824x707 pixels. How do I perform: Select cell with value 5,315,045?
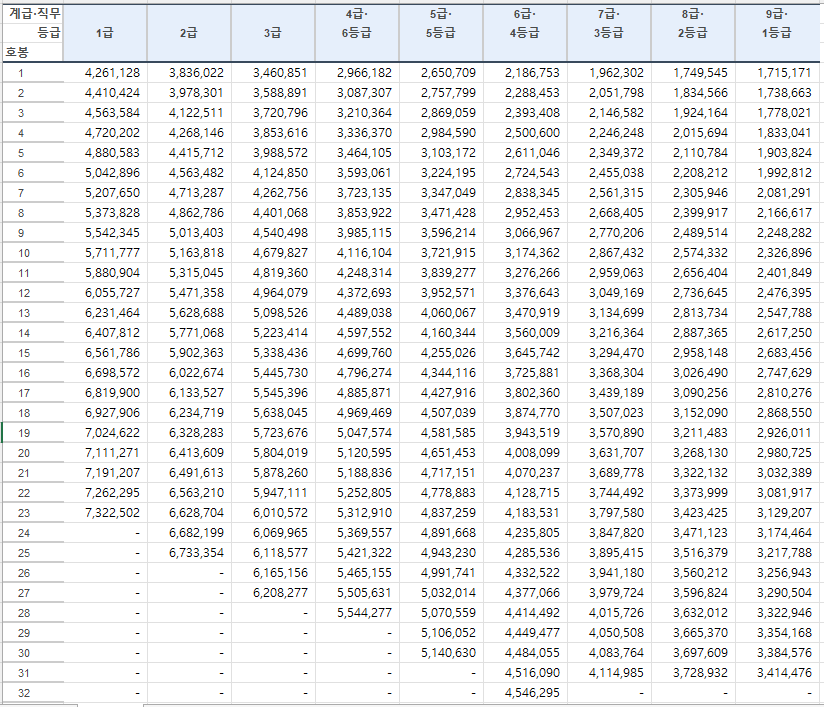pos(189,272)
